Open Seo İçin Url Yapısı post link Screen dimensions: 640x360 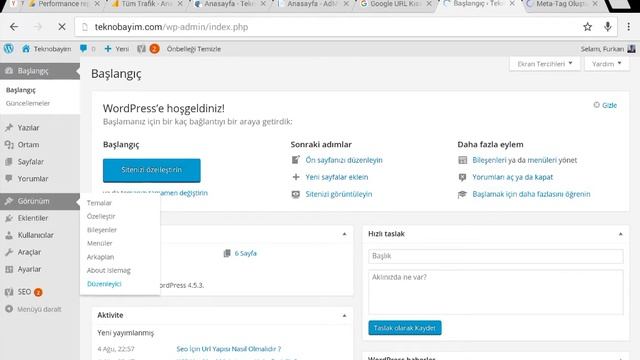pyautogui.click(x=229, y=349)
